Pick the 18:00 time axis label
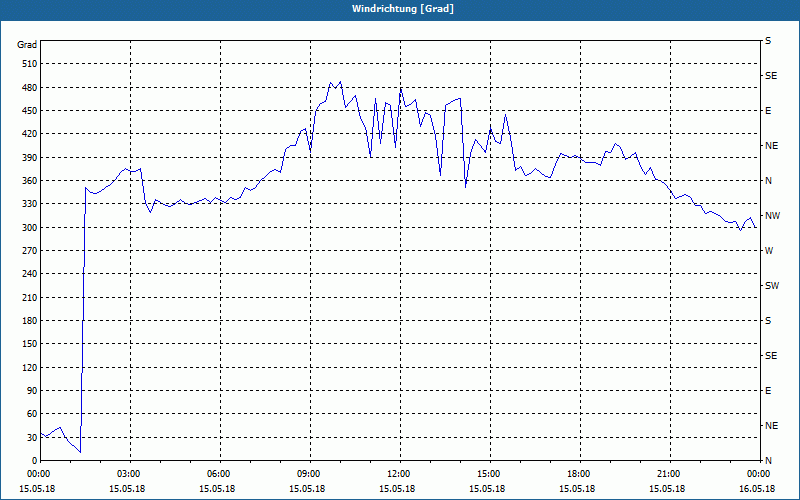 tap(577, 473)
